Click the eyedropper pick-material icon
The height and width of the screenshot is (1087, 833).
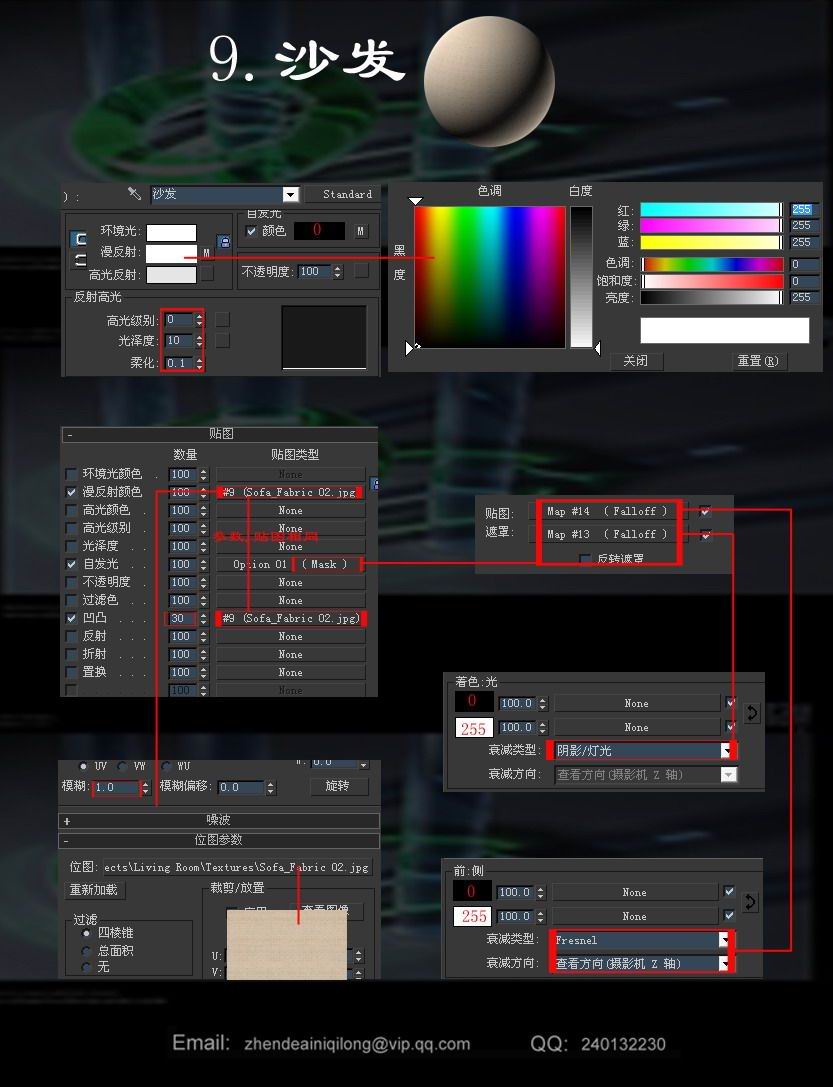134,193
